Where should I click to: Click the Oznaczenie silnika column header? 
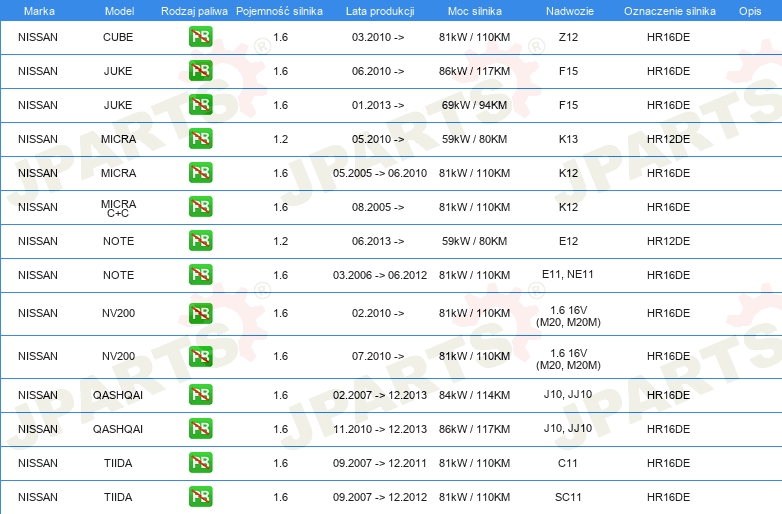(669, 11)
